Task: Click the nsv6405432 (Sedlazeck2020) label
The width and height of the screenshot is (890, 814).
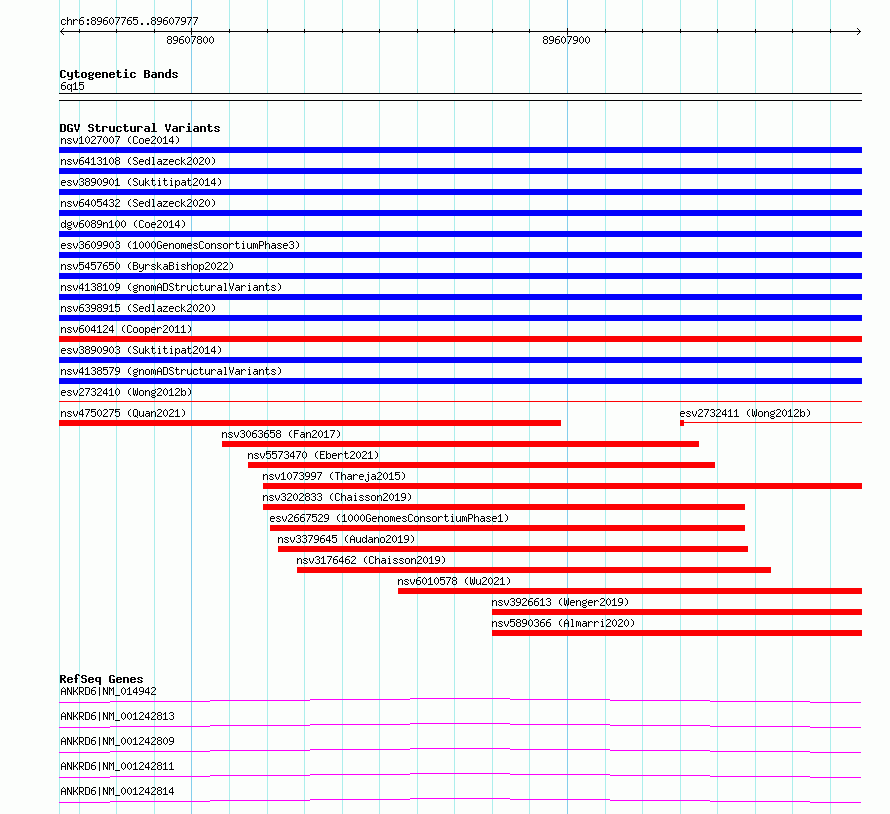Action: (x=138, y=203)
